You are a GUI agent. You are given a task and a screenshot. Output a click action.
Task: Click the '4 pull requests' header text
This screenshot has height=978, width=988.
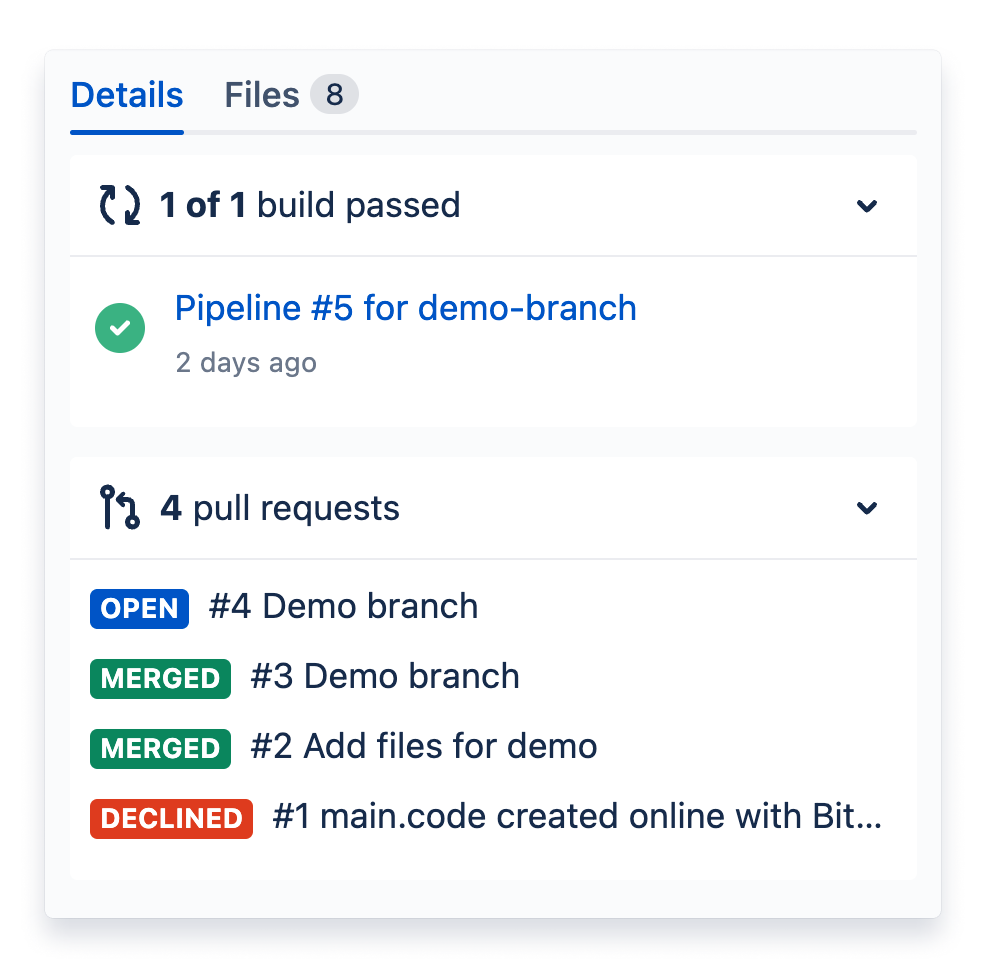point(280,508)
